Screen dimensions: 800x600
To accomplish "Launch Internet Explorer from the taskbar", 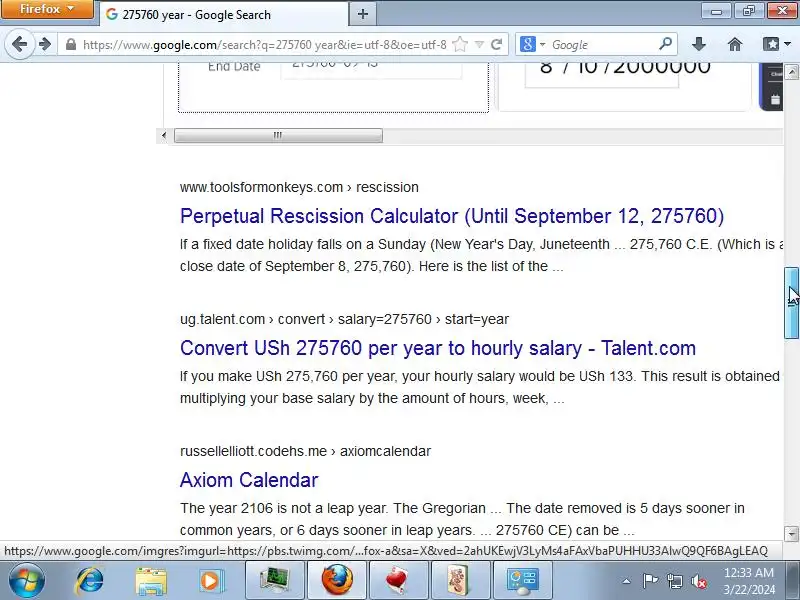I will click(90, 580).
